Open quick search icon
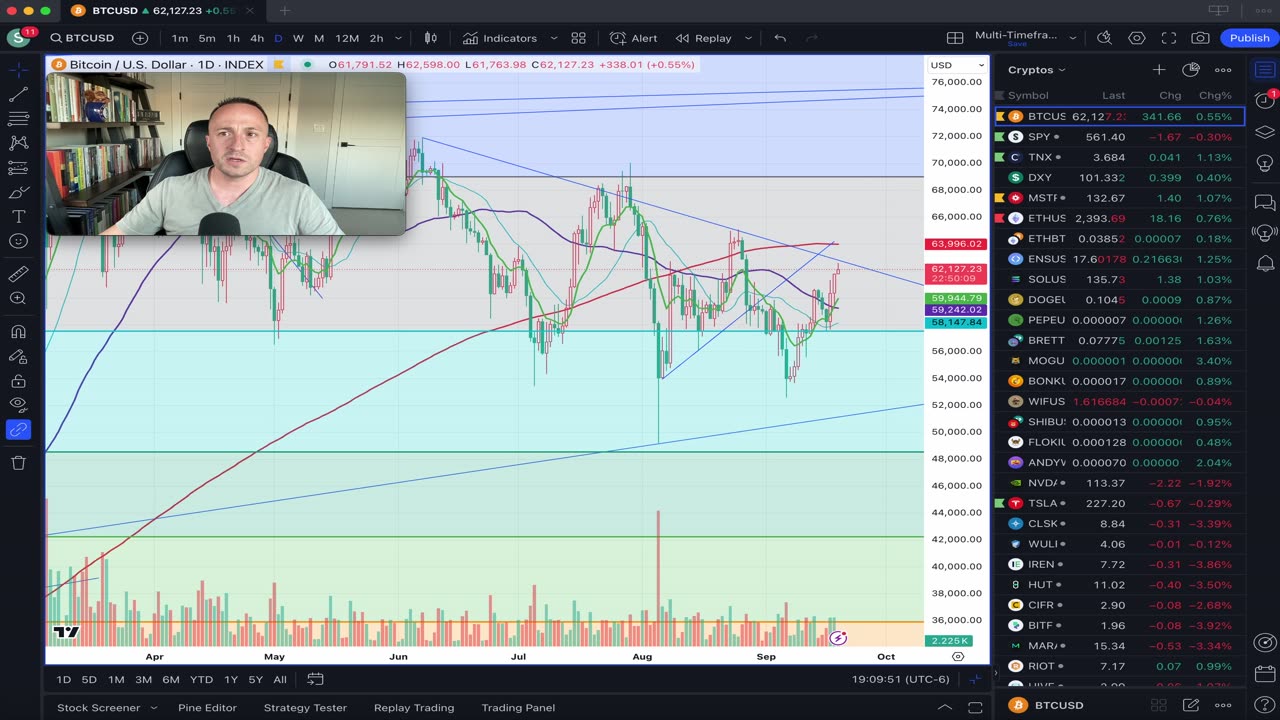The image size is (1280, 720). [1104, 38]
